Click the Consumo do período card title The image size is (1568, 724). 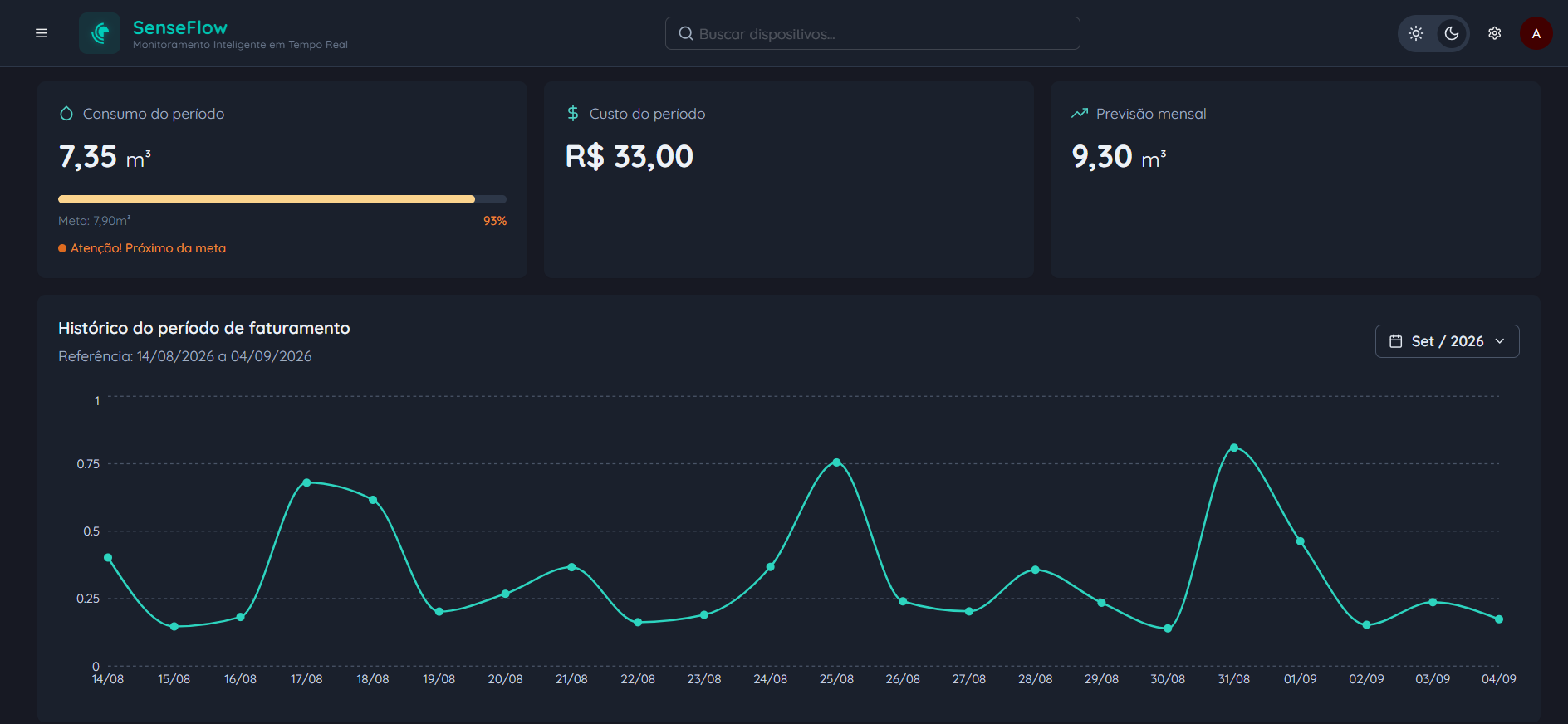[x=154, y=114]
